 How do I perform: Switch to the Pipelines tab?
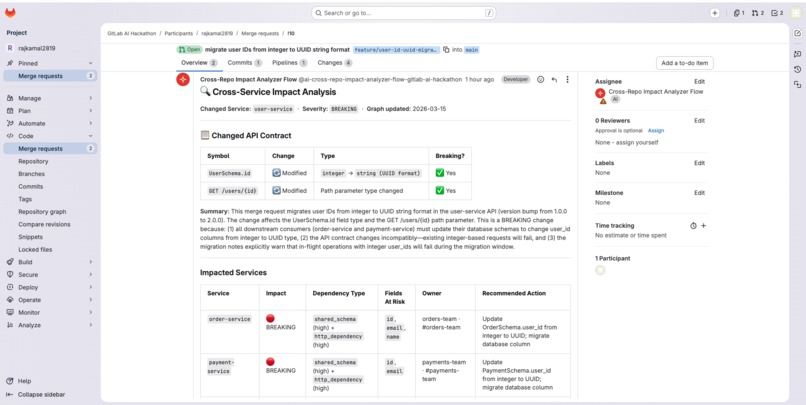coord(289,63)
